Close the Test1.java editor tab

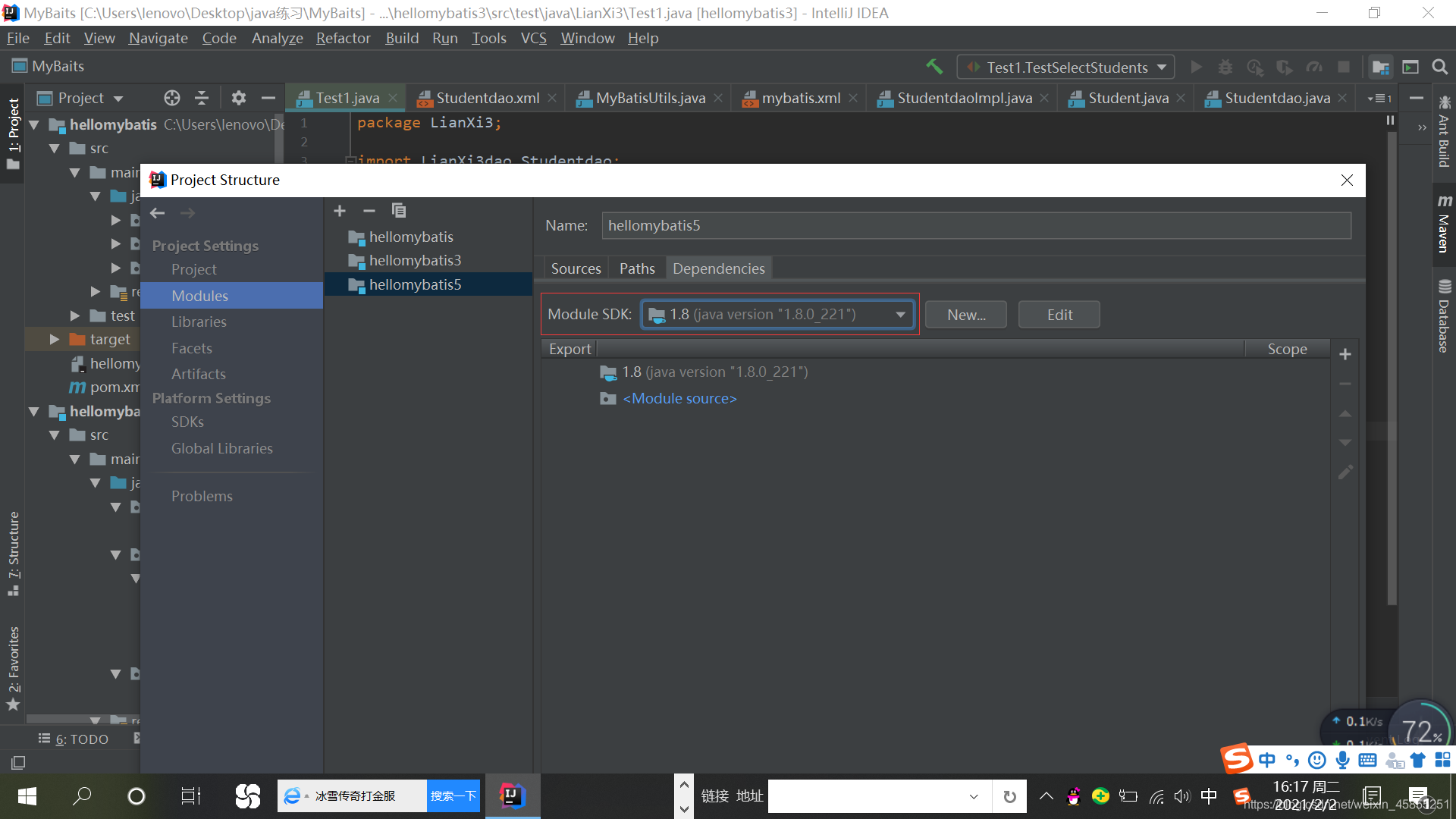coord(393,98)
